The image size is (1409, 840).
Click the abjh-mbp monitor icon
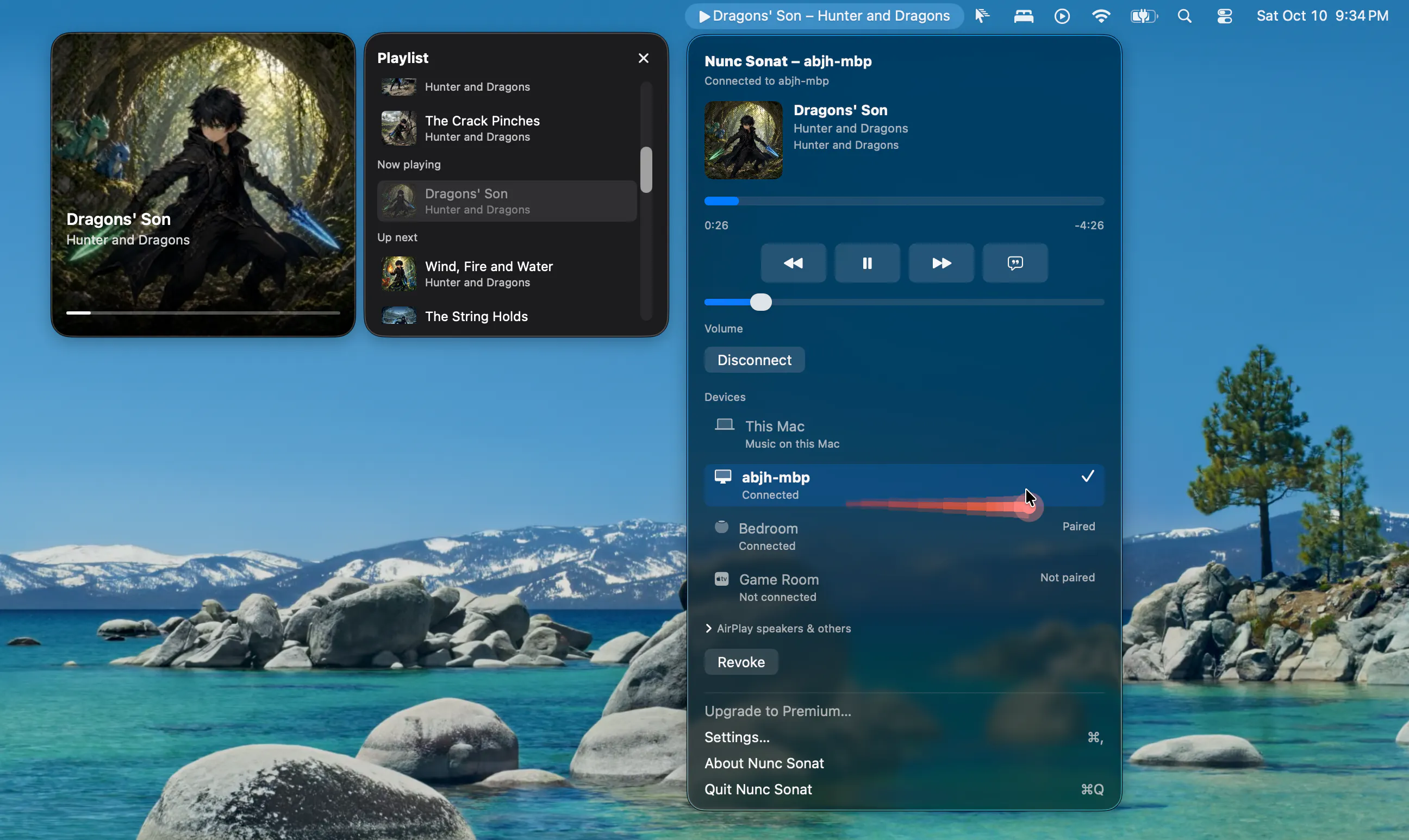click(x=722, y=477)
